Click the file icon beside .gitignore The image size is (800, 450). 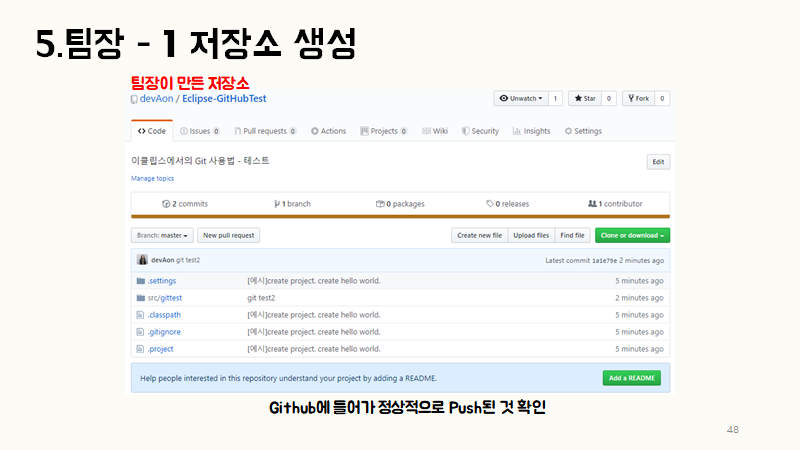point(140,332)
